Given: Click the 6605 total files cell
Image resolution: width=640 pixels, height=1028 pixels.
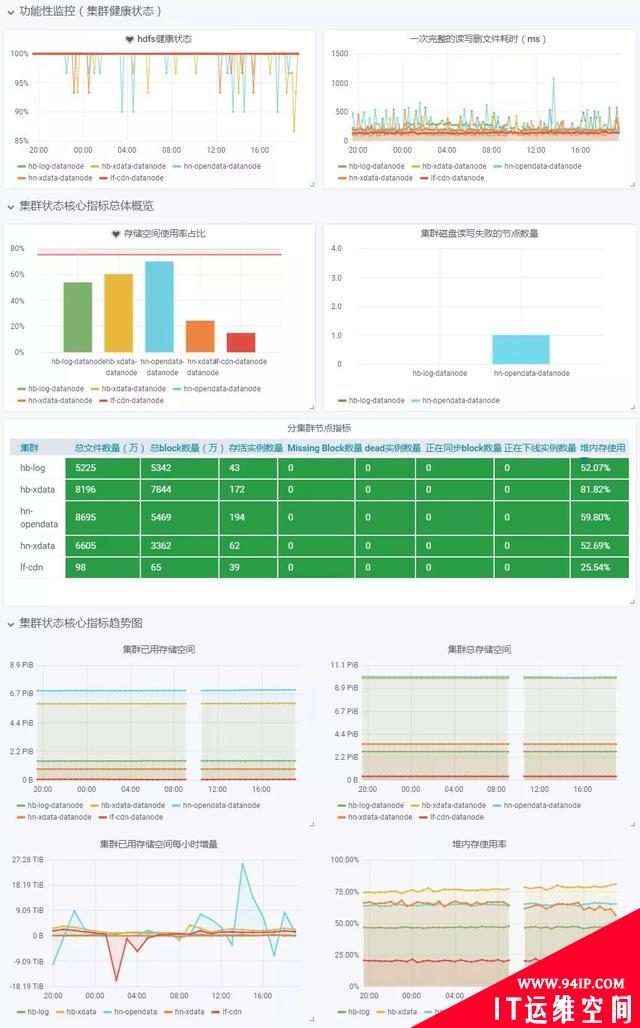Looking at the screenshot, I should tap(103, 545).
